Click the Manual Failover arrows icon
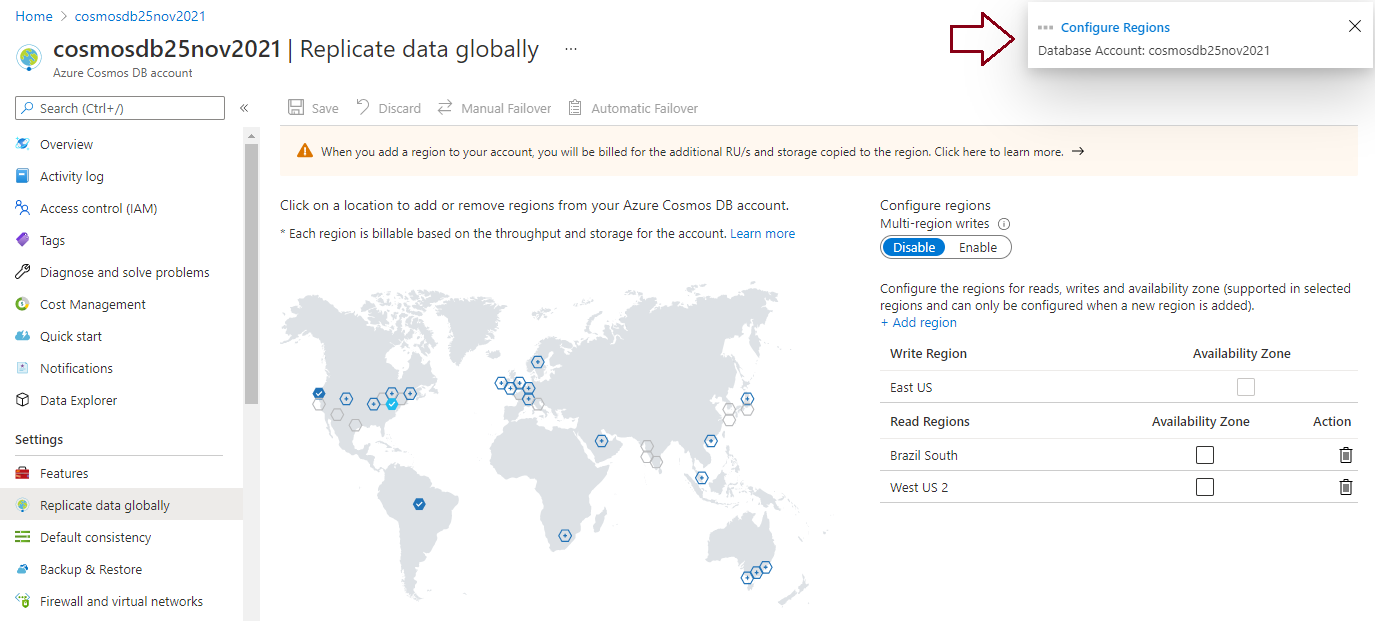Screen dimensions: 1375x621 445,108
